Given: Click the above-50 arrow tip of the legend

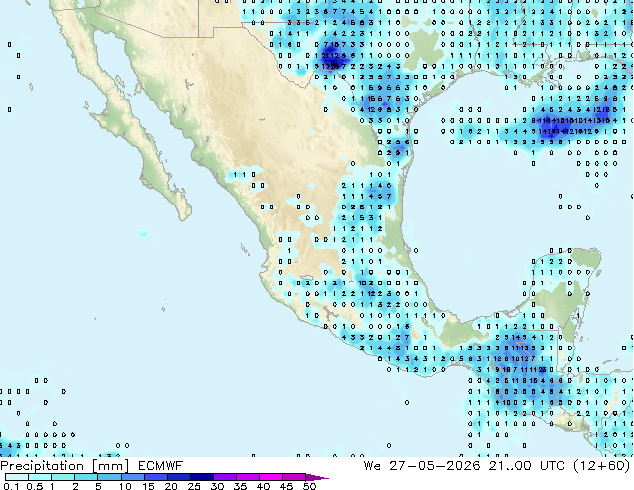Looking at the screenshot, I should 317,477.
